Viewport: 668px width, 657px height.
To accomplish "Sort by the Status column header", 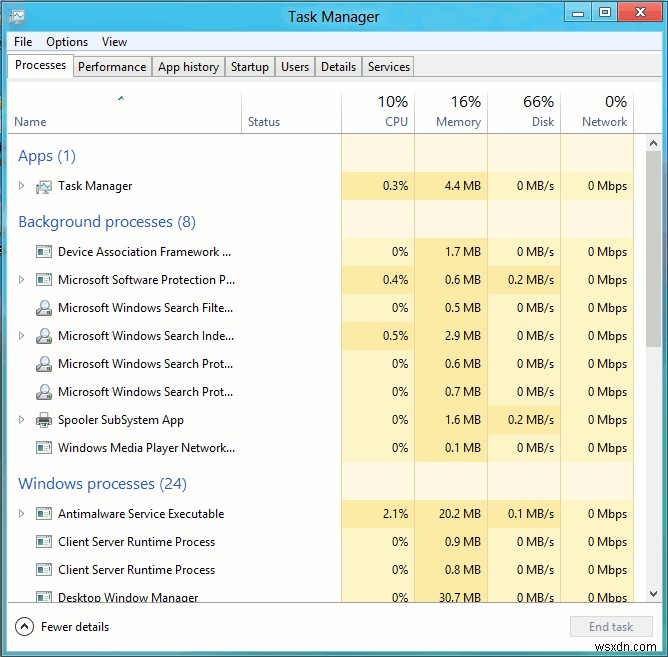I will click(291, 112).
